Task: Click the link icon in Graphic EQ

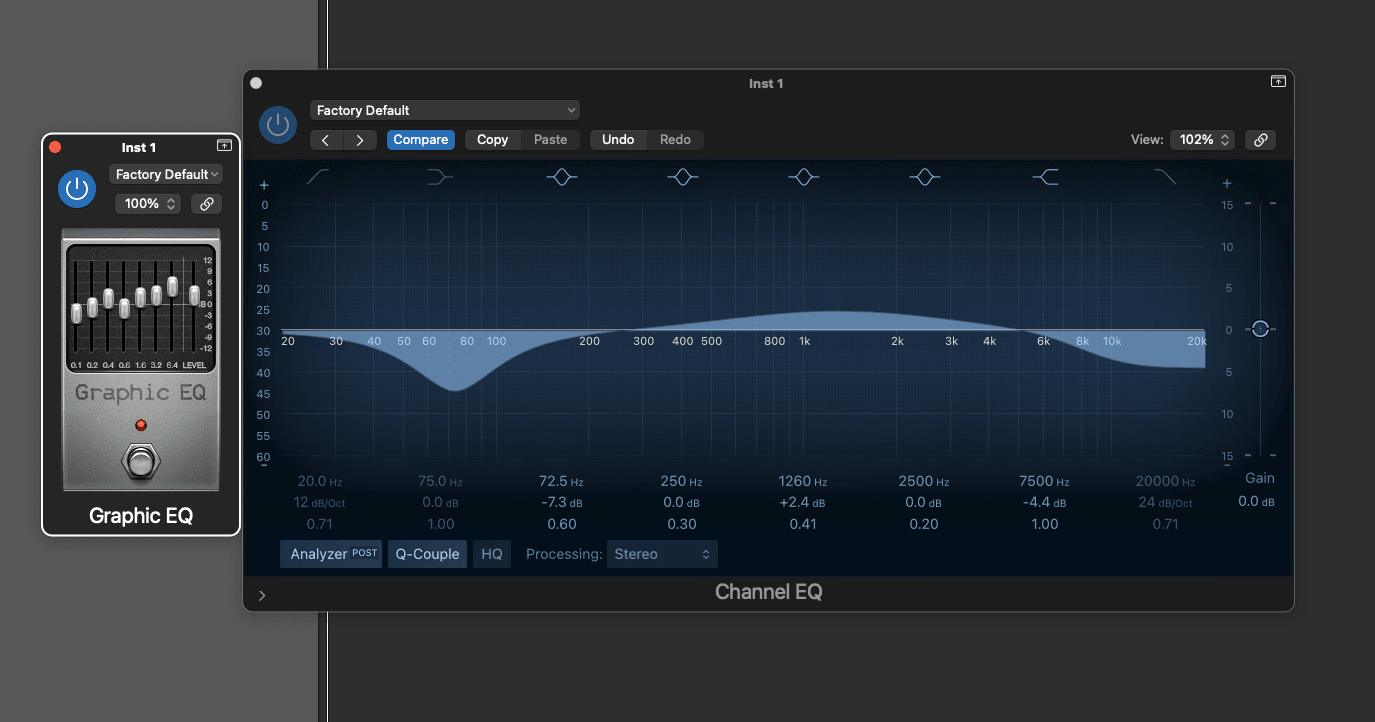Action: 207,204
